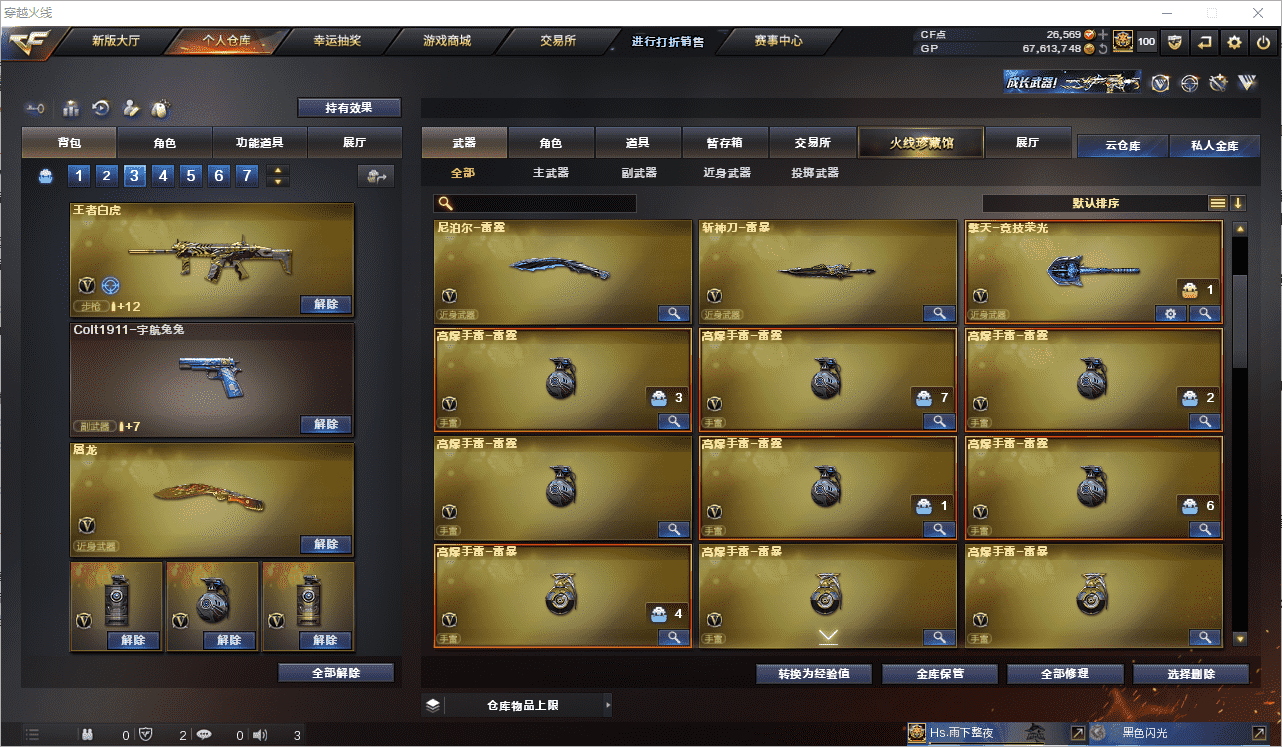The height and width of the screenshot is (747, 1282).
Task: Switch to 火线珍藏馆 tab
Action: coord(921,143)
